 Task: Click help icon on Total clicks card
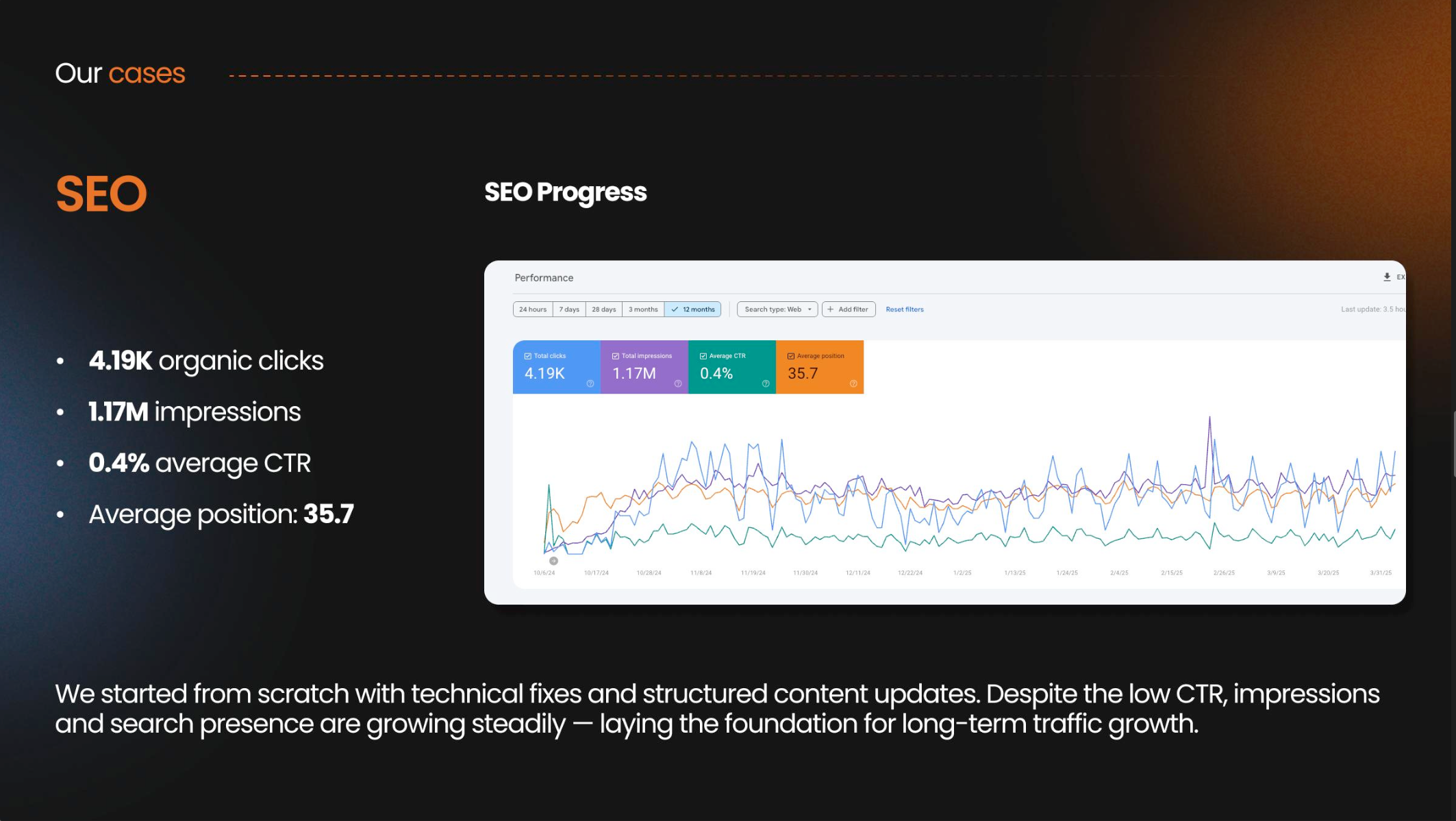pos(590,383)
